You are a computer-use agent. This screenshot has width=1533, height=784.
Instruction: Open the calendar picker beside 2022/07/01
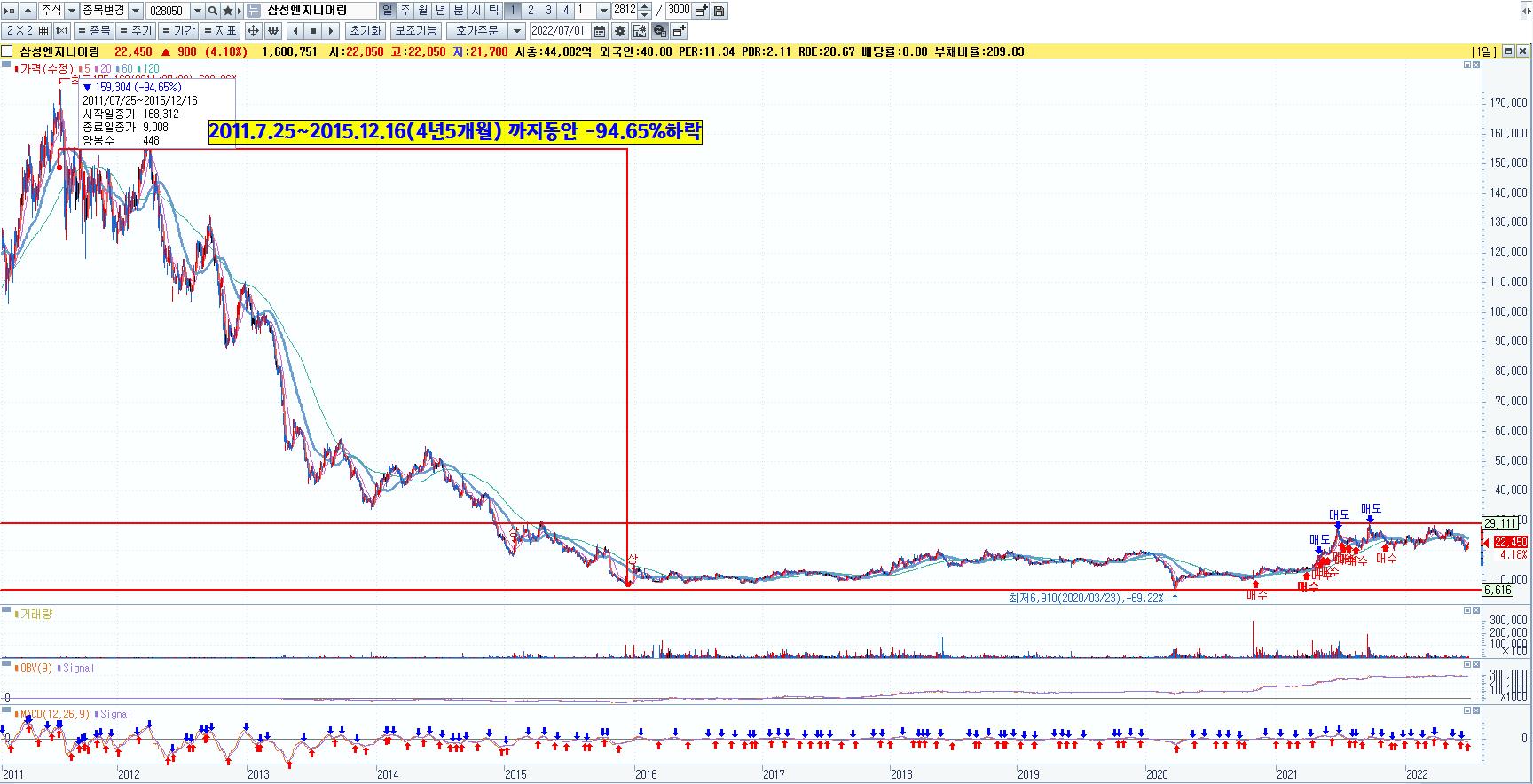click(x=600, y=31)
